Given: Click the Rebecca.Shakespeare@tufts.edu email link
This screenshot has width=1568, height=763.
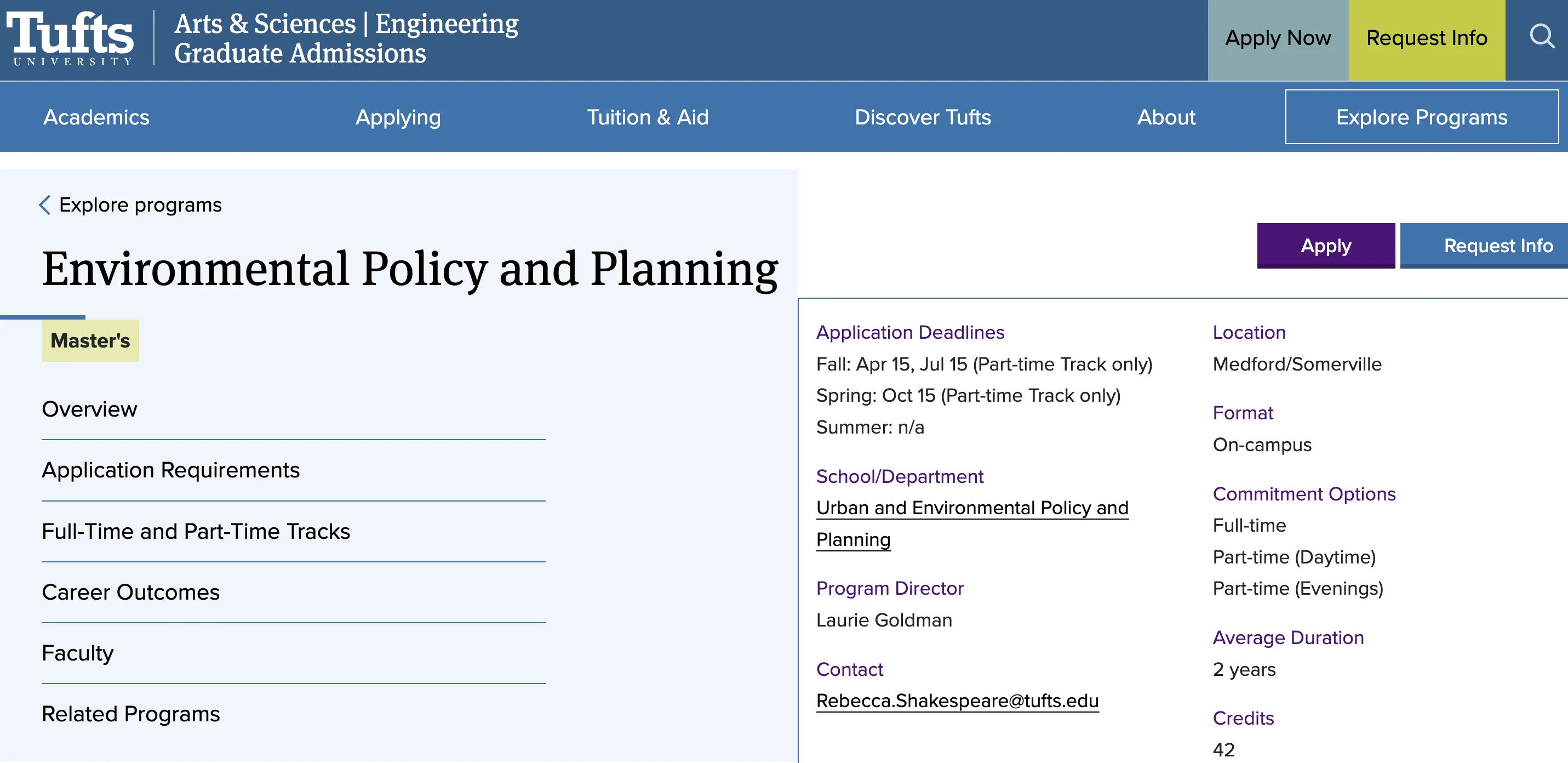Looking at the screenshot, I should (x=957, y=701).
